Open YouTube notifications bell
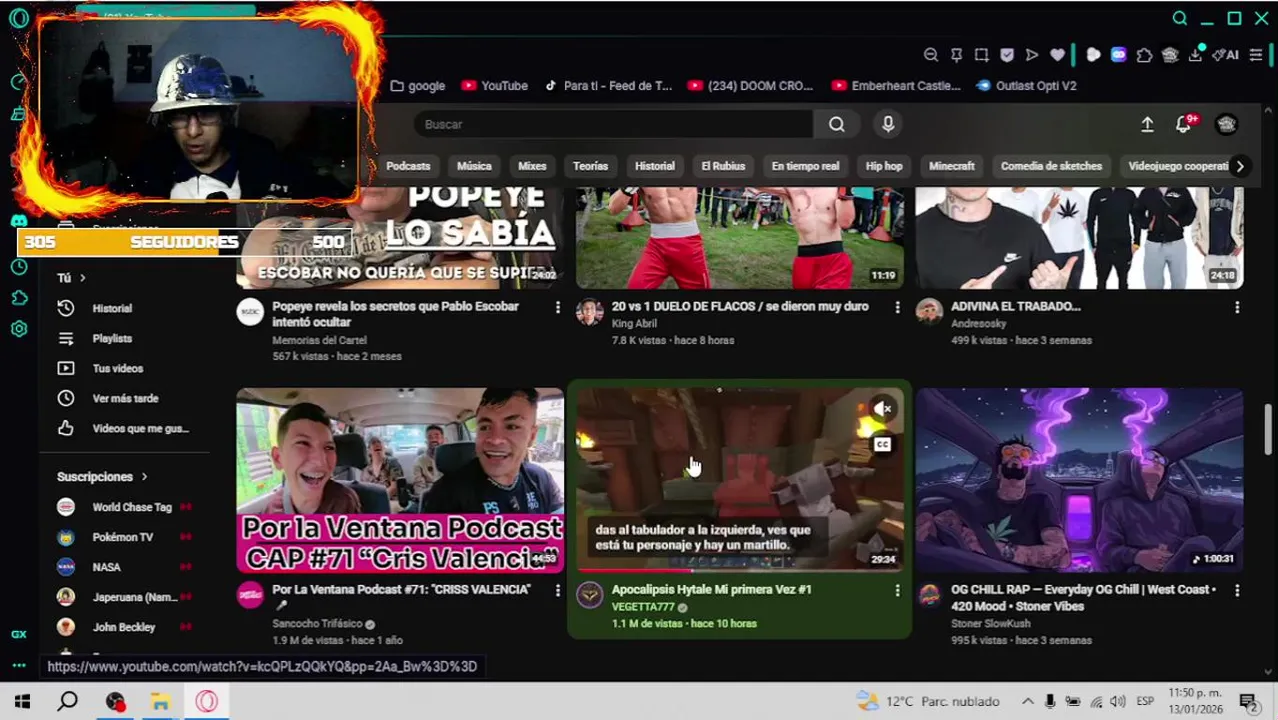Screen dimensions: 1278x720 pos(1184,124)
